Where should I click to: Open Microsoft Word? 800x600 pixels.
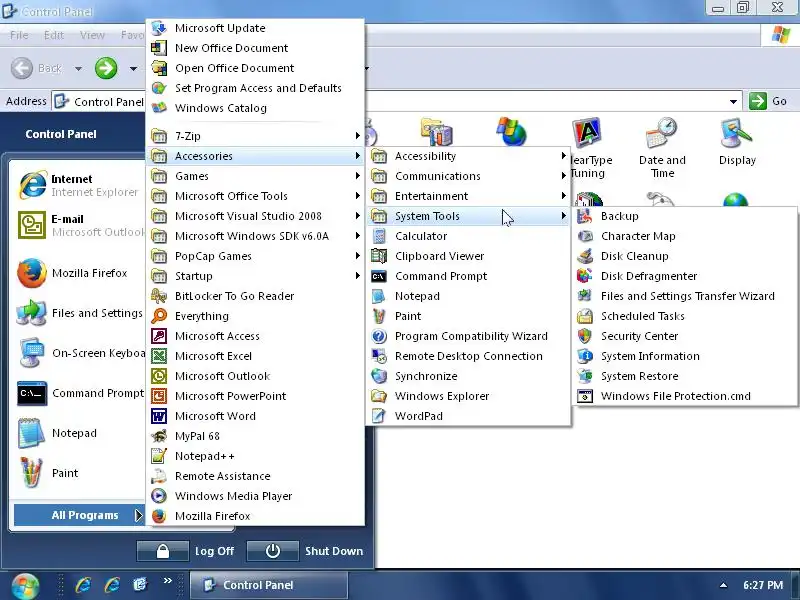255,416
